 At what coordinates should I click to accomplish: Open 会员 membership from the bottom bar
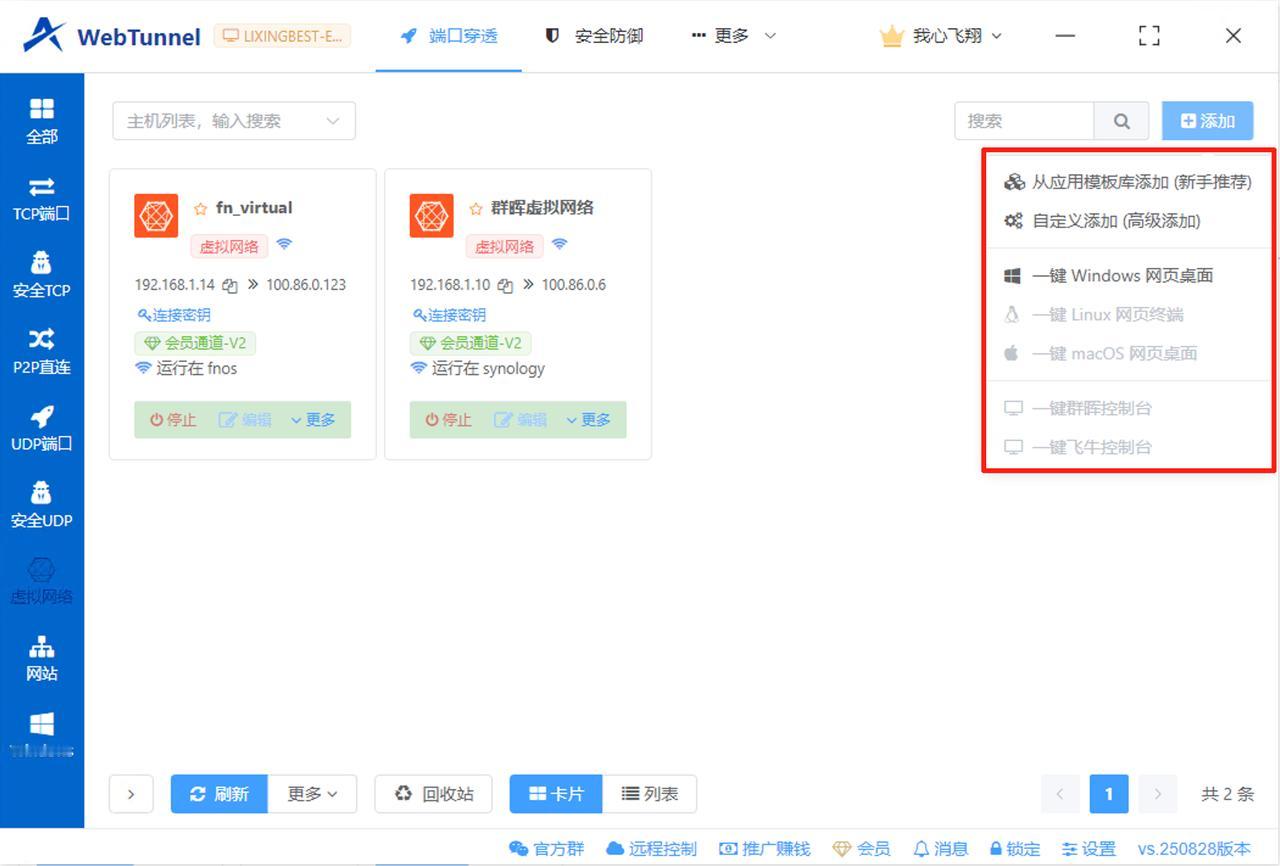[x=864, y=848]
